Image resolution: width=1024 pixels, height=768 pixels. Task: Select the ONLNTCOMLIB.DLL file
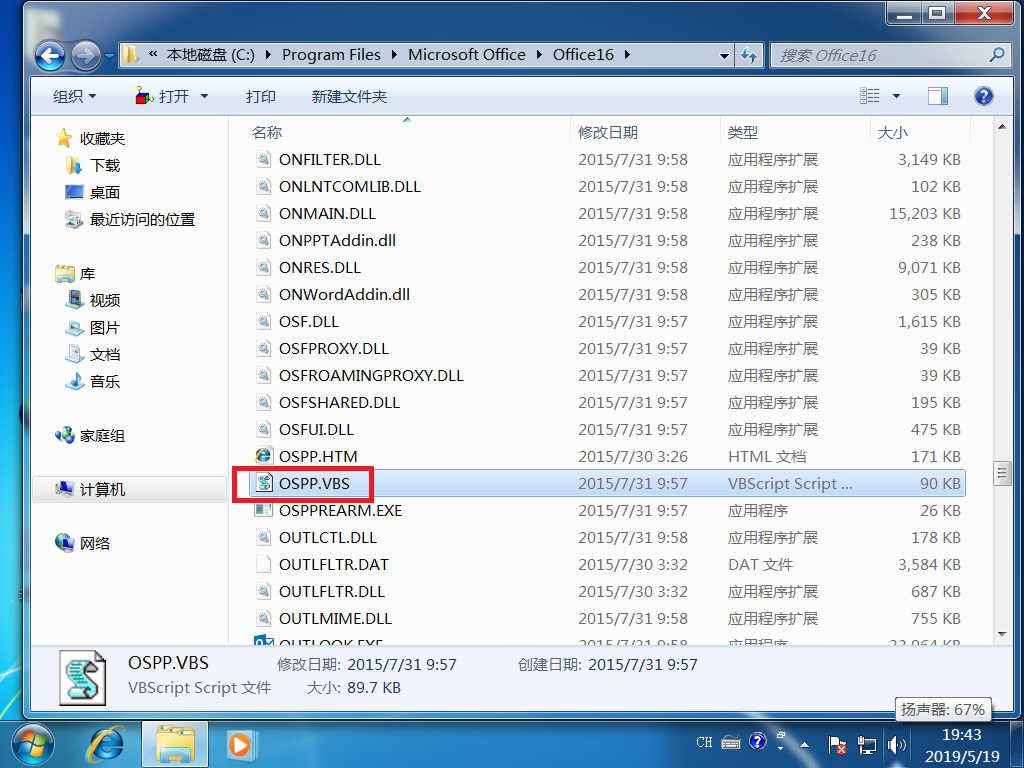coord(349,187)
